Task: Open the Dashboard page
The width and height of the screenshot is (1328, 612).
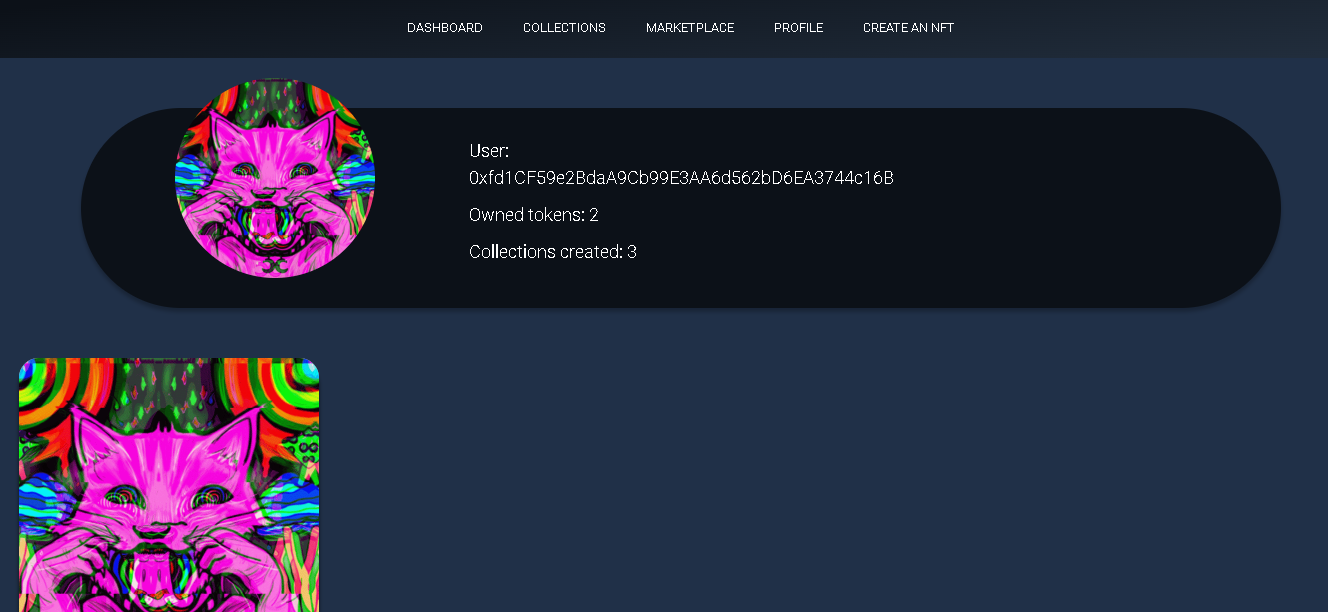Action: point(444,28)
